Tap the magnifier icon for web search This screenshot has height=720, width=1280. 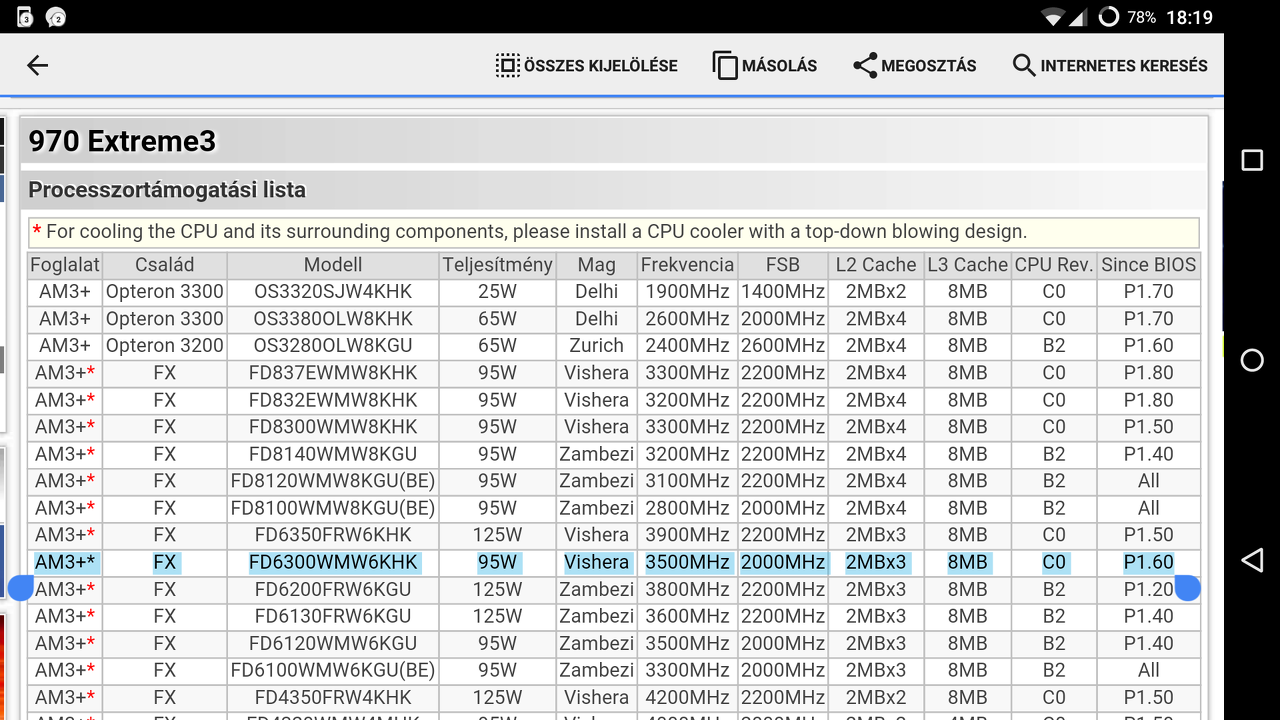[x=1024, y=66]
